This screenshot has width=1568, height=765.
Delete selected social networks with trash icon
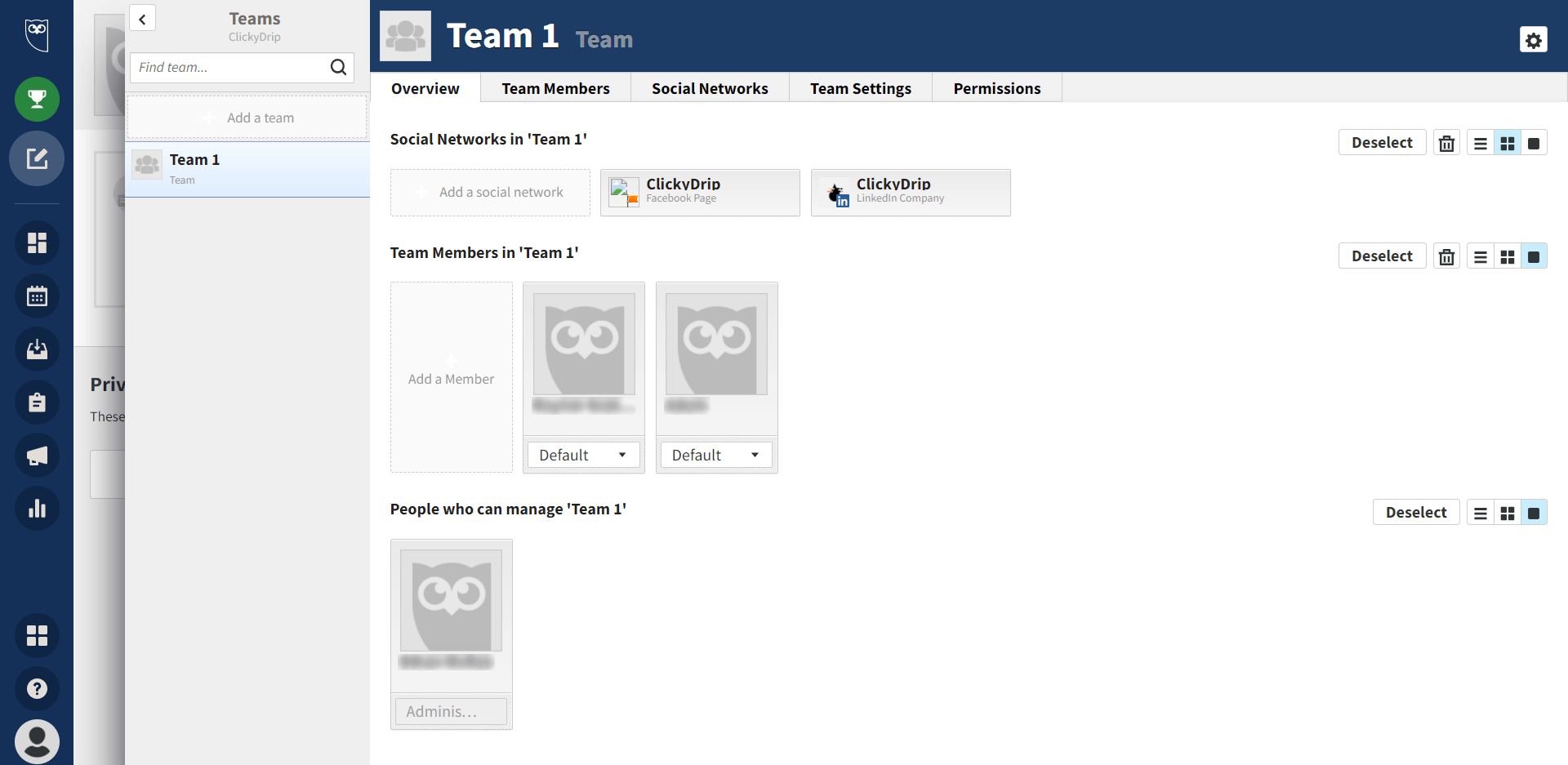(1446, 143)
